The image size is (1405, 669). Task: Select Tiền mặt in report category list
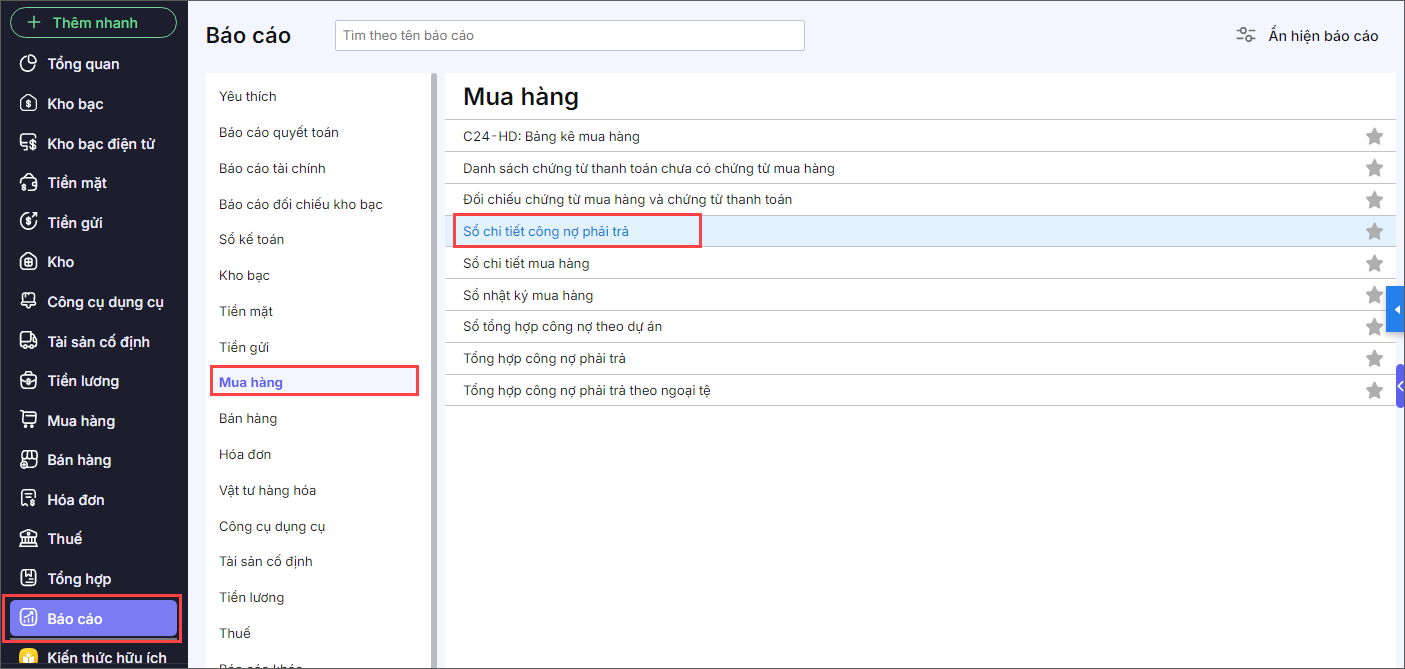pyautogui.click(x=246, y=311)
